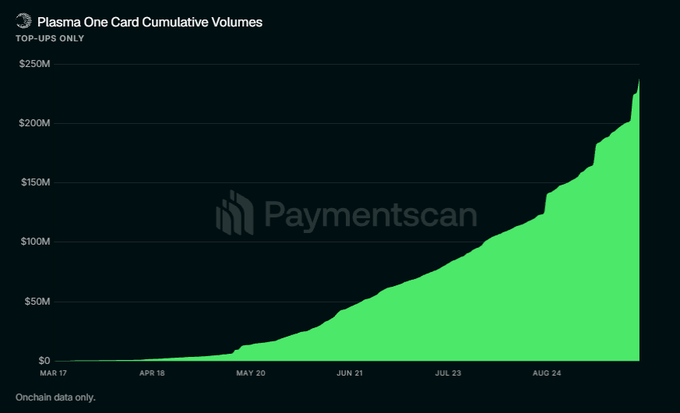Click the 'Onchain data only.' footnote
680x413 pixels.
tap(56, 397)
